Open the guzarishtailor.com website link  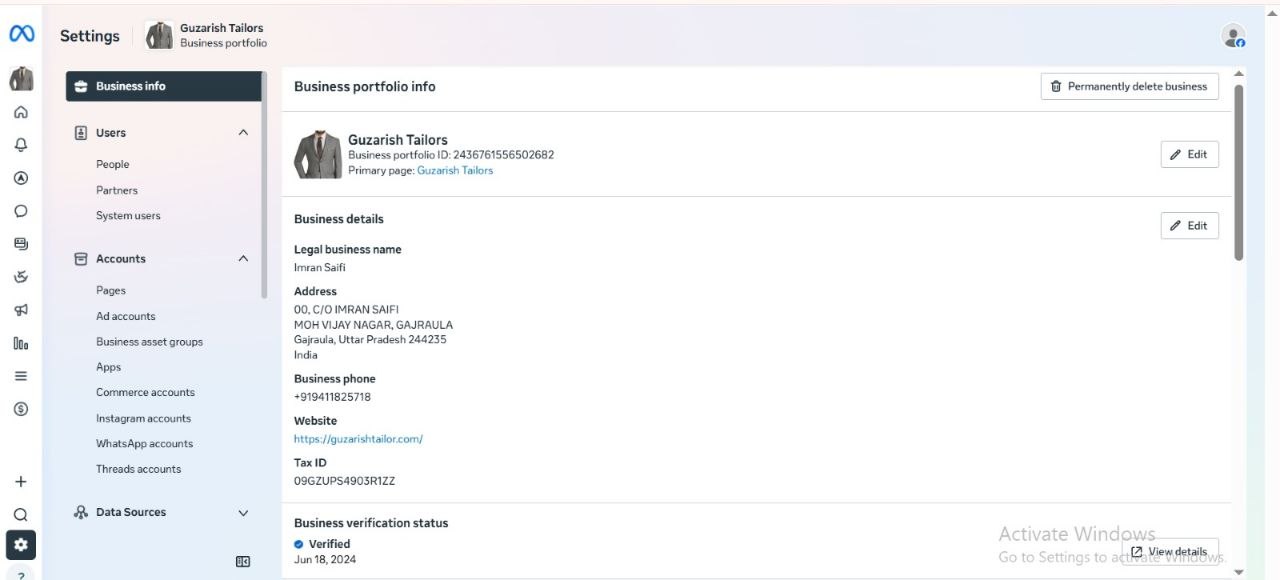point(358,439)
